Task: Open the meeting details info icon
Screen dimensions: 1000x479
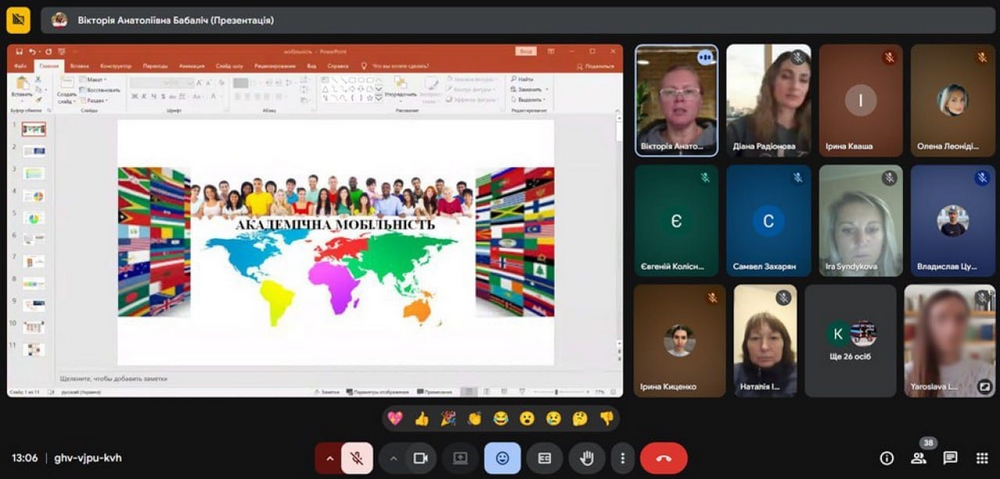Action: pos(886,458)
